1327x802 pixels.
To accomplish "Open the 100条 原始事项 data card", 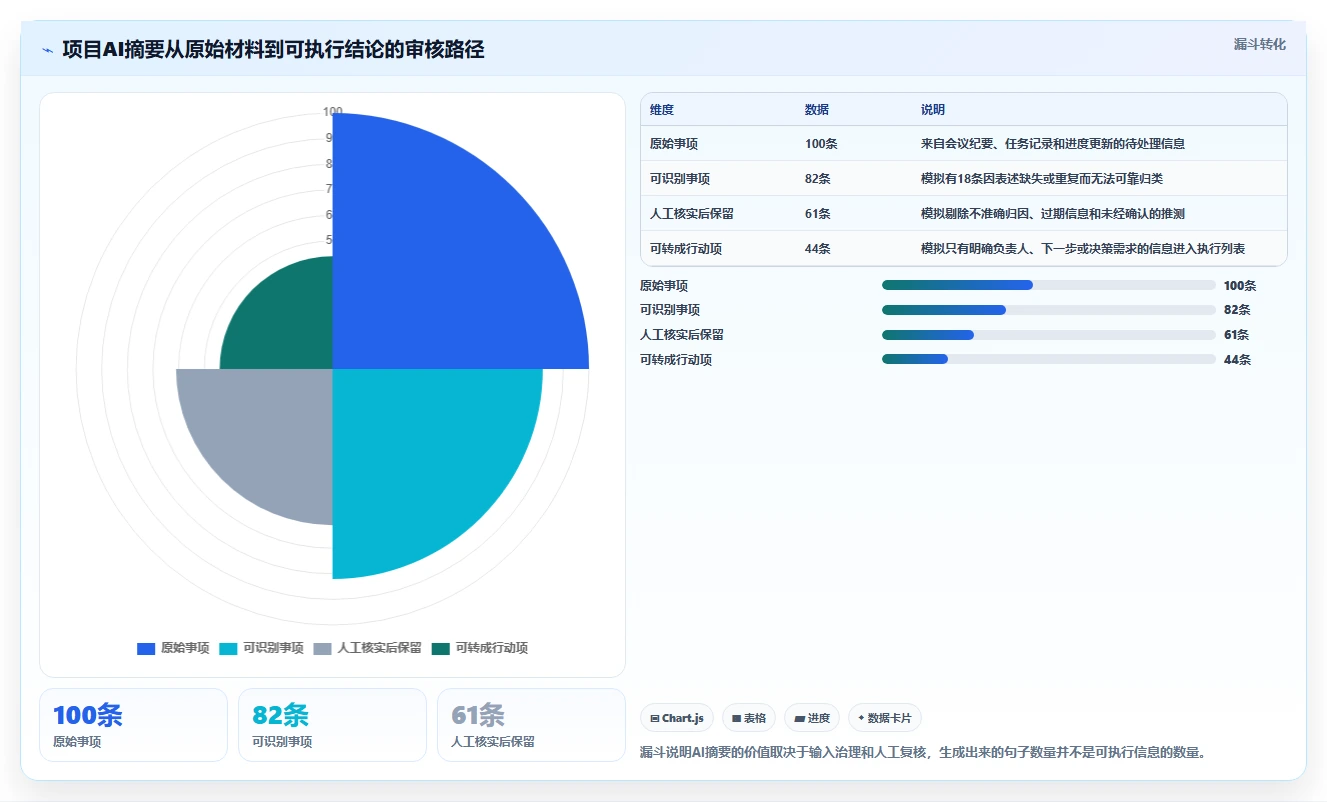I will click(x=133, y=725).
